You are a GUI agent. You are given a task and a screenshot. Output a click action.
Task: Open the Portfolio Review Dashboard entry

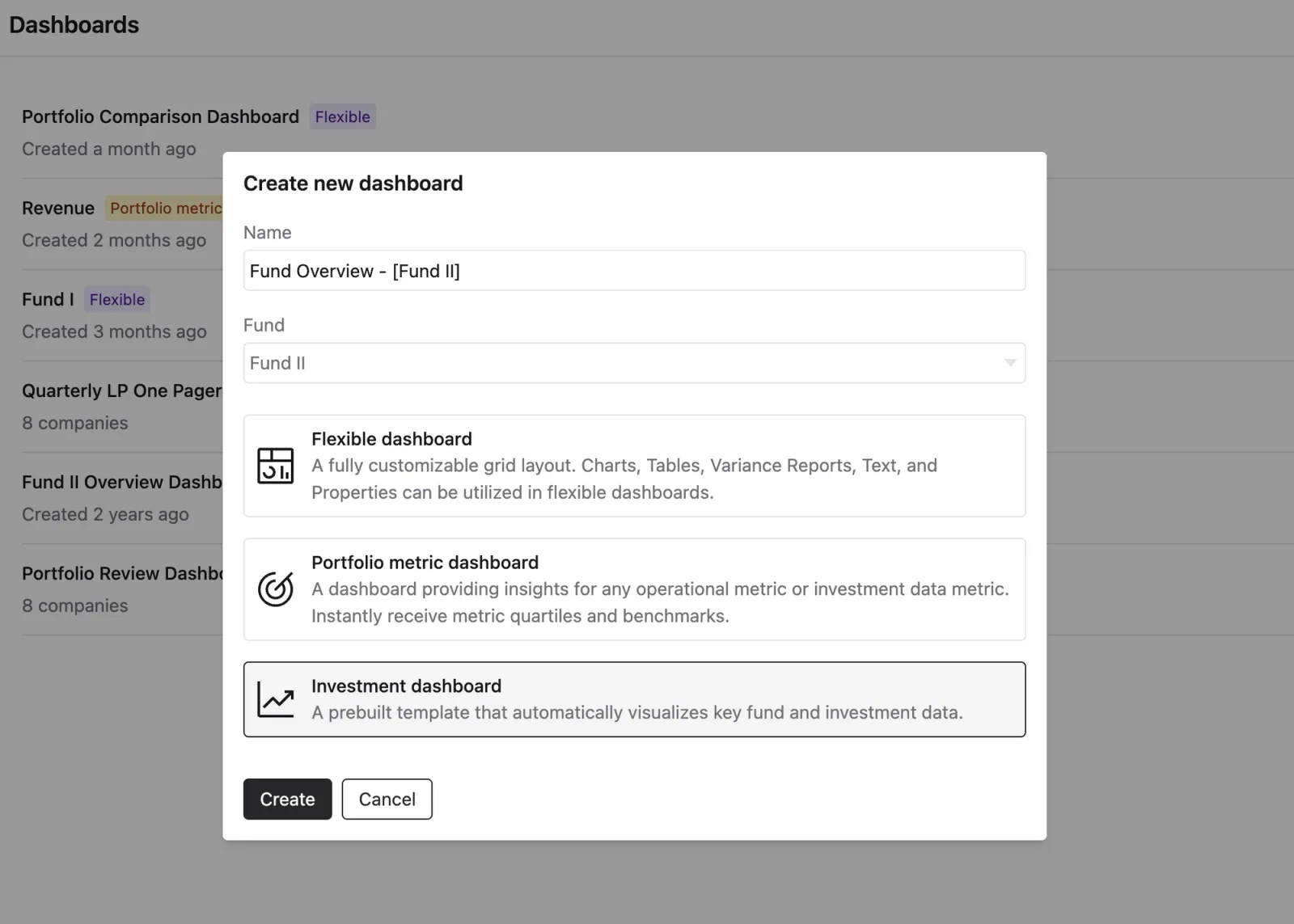tap(121, 573)
